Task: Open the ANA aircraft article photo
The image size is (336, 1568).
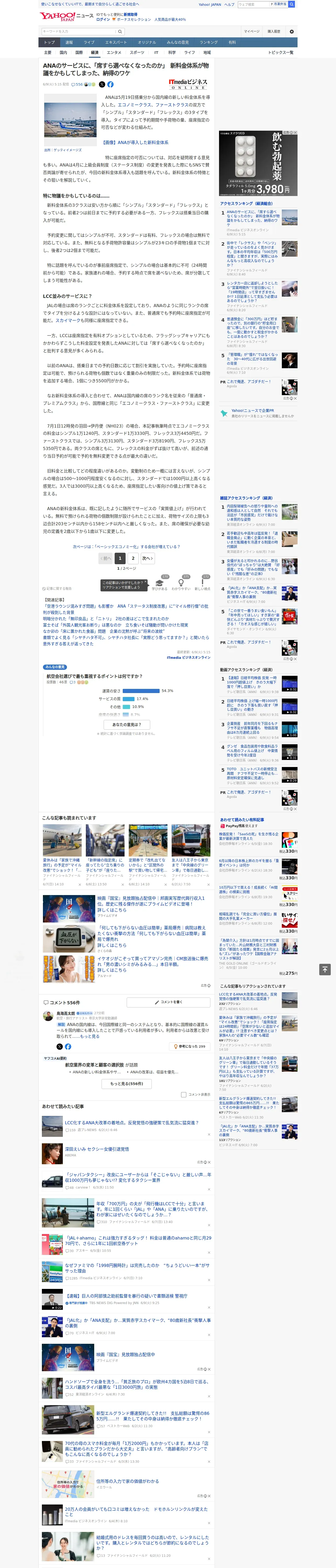Action: pos(70,120)
